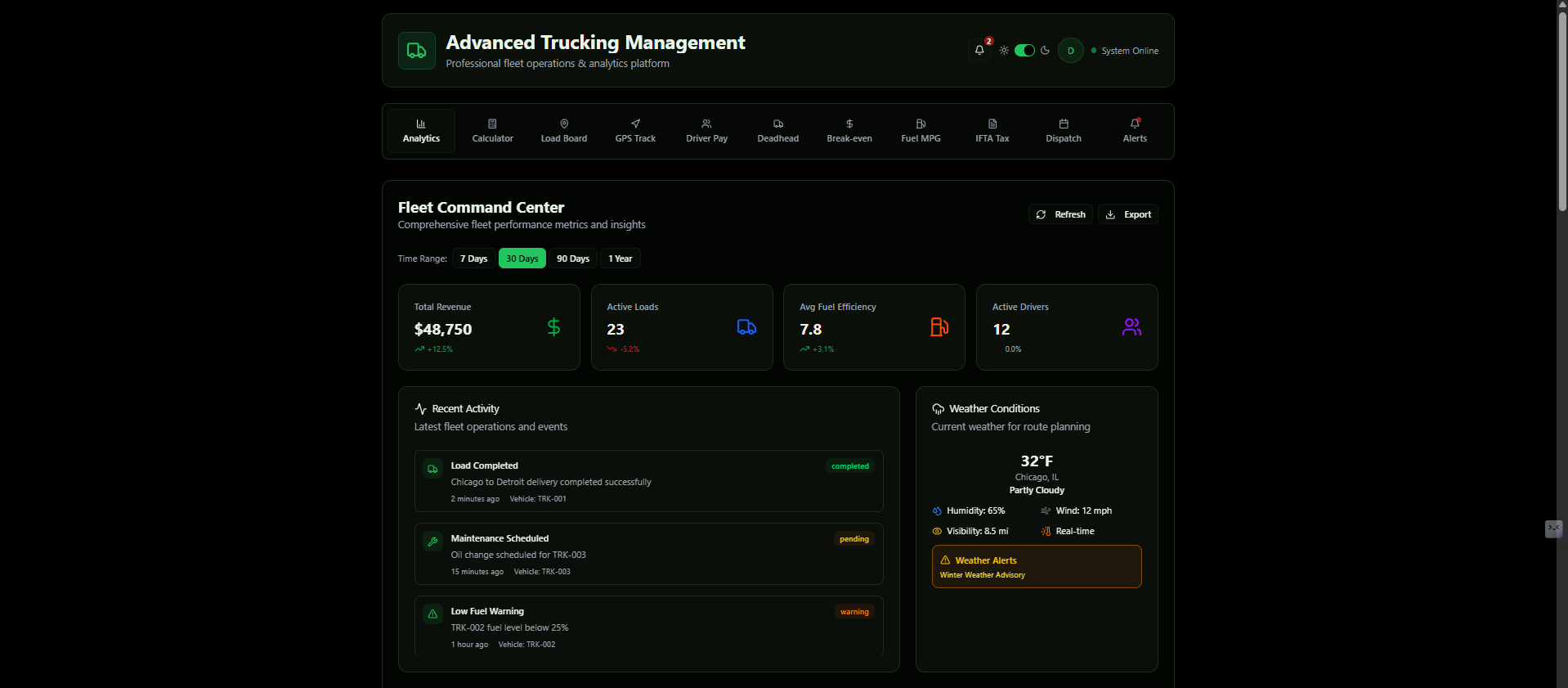Click the 'warning' status badge
Viewport: 1568px width, 688px height.
coord(854,612)
